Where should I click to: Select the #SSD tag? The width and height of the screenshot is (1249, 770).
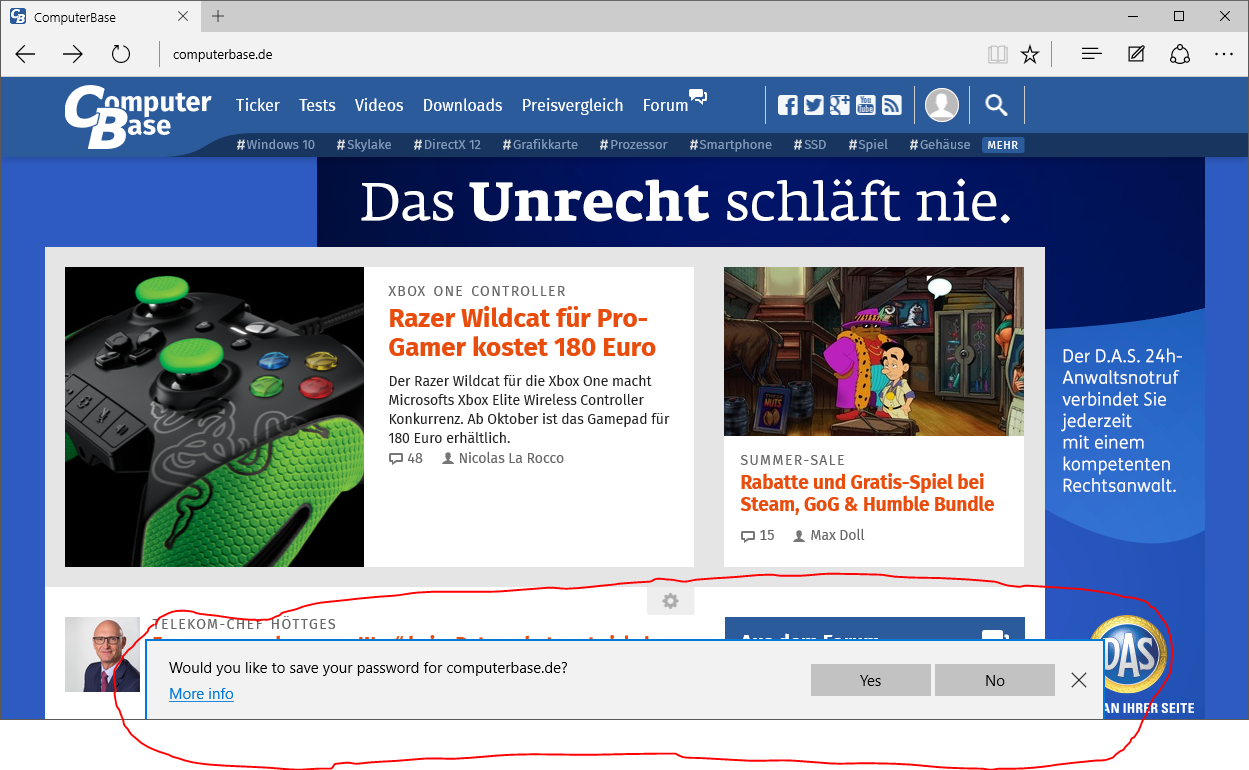pyautogui.click(x=810, y=145)
